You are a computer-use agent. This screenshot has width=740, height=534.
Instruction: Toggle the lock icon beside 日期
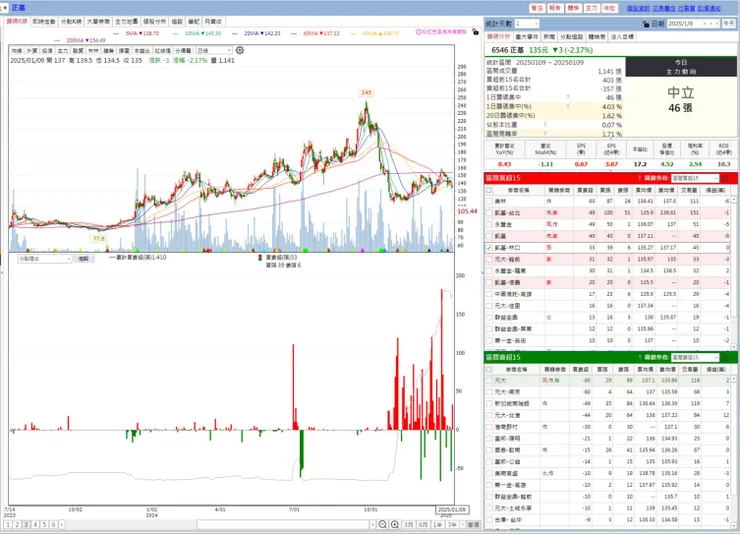point(646,24)
